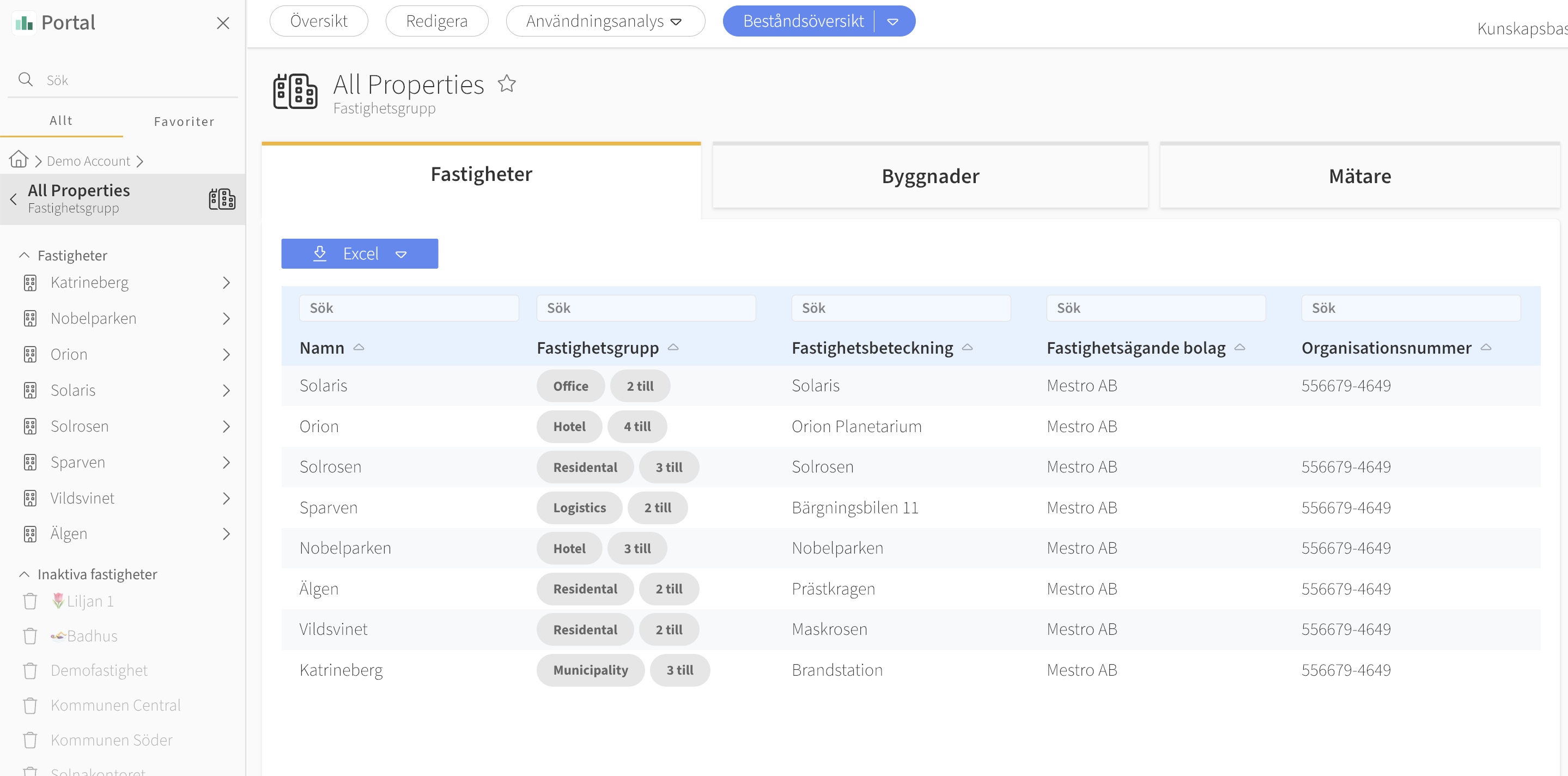This screenshot has height=776, width=1568.
Task: Switch to the Mätare tab
Action: (1360, 176)
